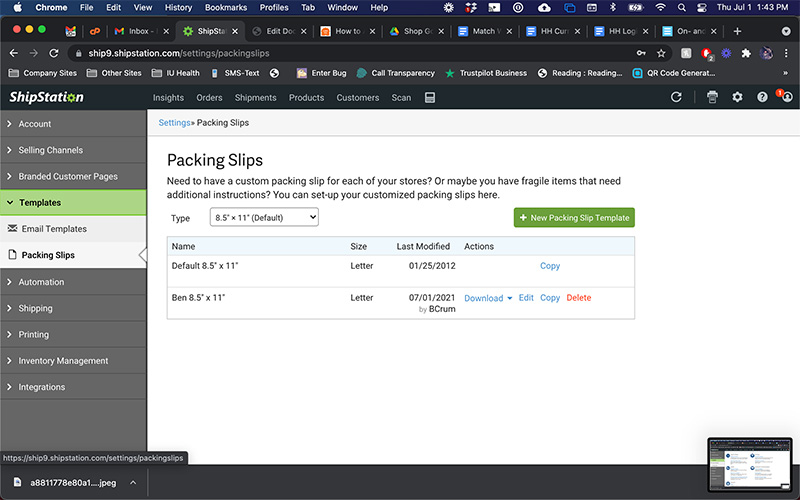Open Trustpilot Business bookmark
The height and width of the screenshot is (500, 800).
tap(486, 73)
